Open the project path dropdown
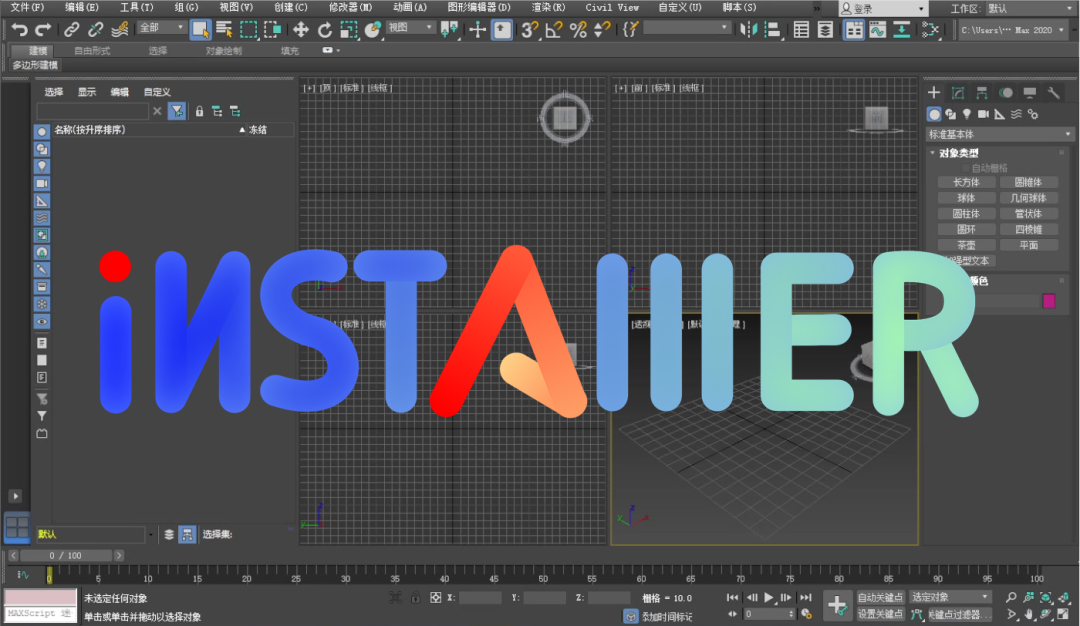This screenshot has width=1080, height=626. point(1013,30)
